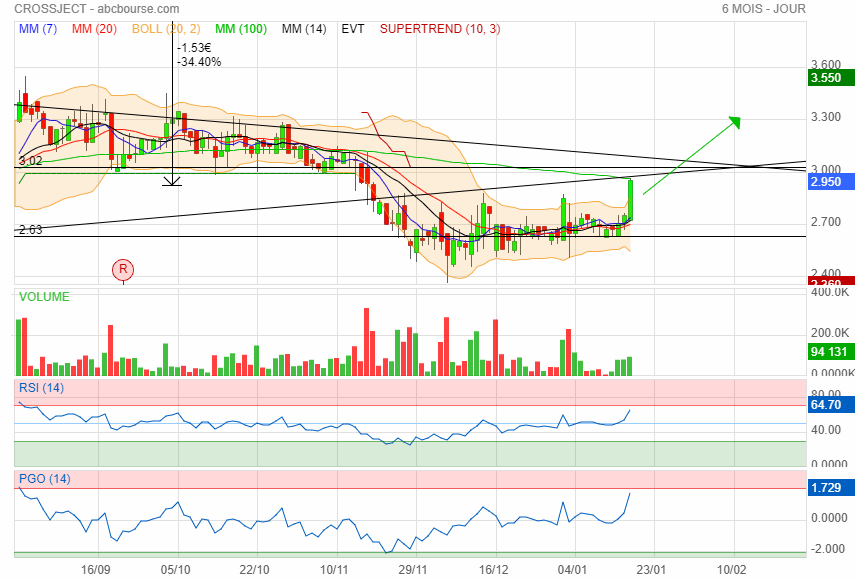Click the 2.63 support level label
The width and height of the screenshot is (855, 580).
[30, 229]
